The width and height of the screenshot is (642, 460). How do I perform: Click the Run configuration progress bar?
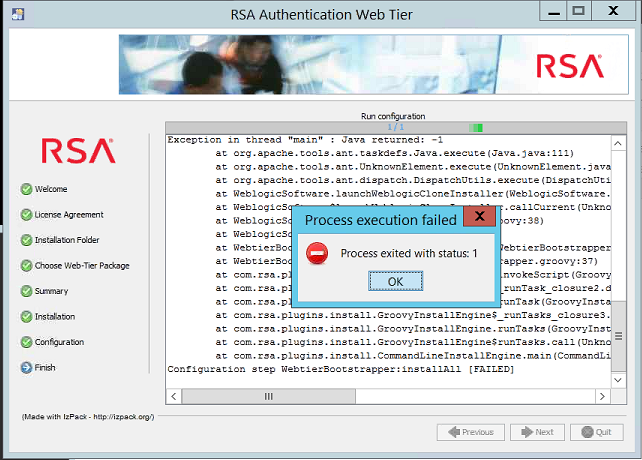[x=392, y=128]
